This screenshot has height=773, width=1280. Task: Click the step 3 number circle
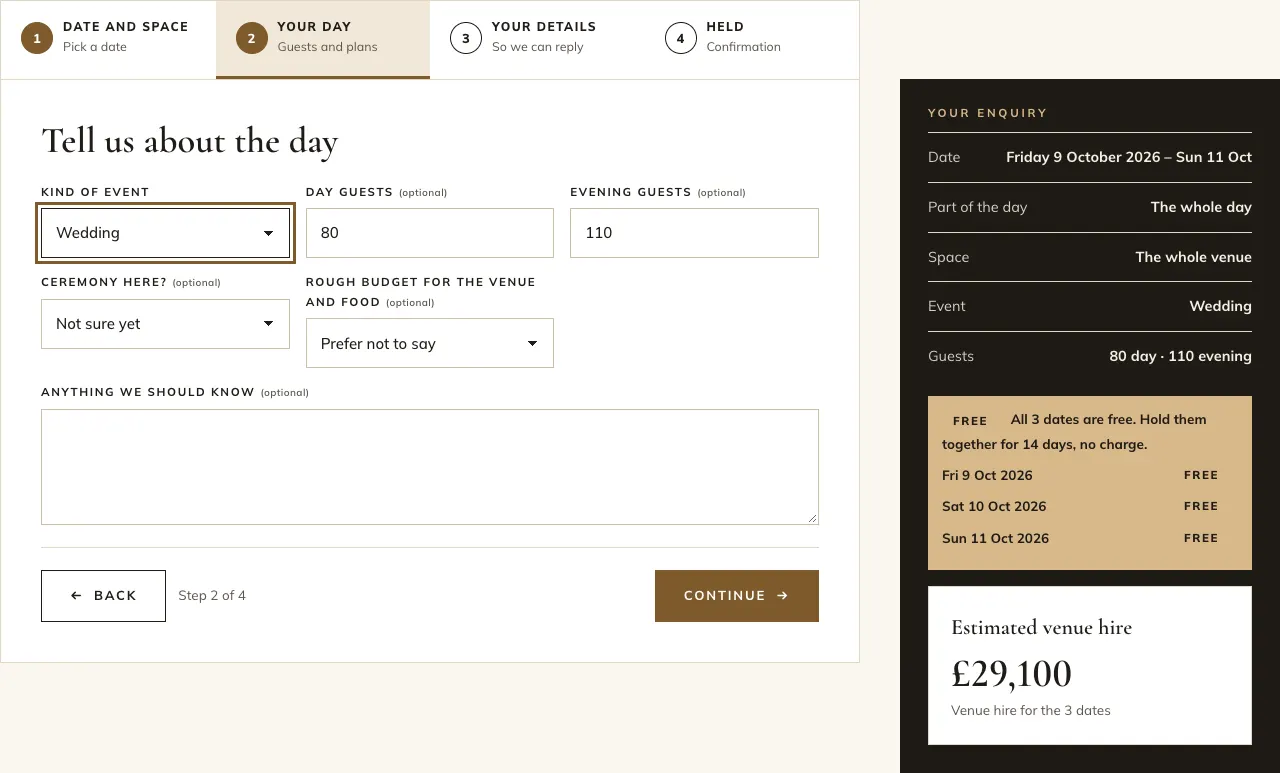[466, 39]
